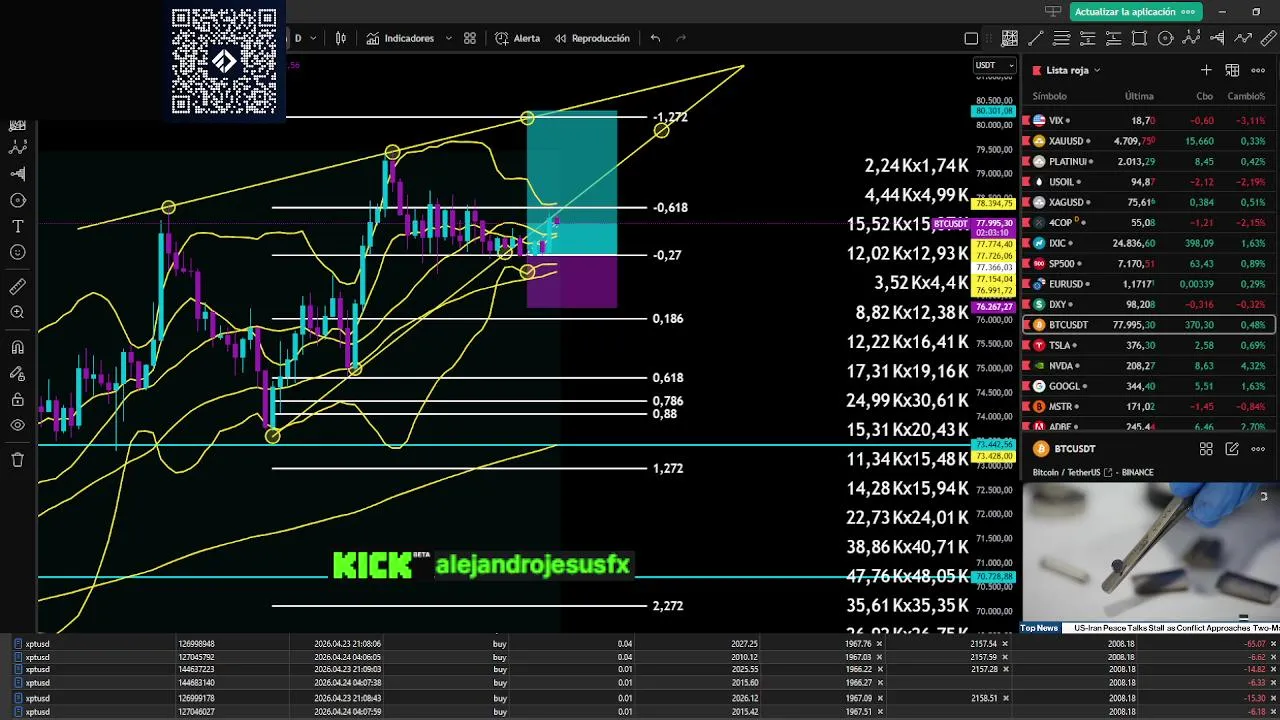Sort watchlist by Símbolo column
Screen dimensions: 1280x720
click(1049, 96)
